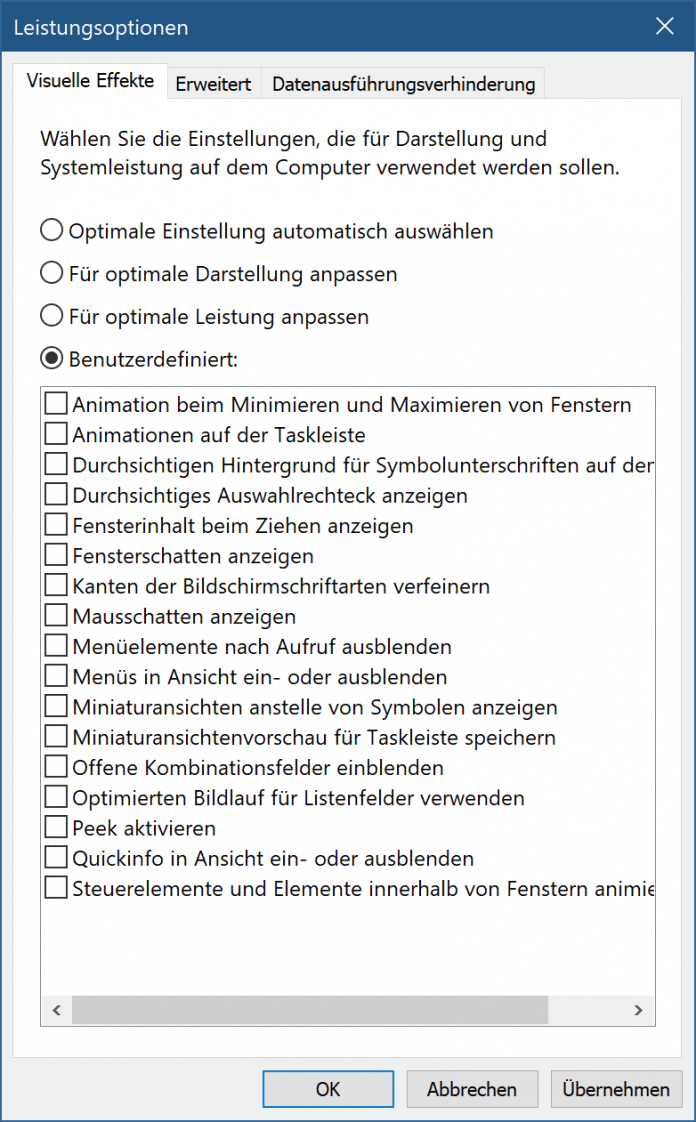The height and width of the screenshot is (1122, 696).
Task: Click the Übernehmen button
Action: tap(615, 1089)
